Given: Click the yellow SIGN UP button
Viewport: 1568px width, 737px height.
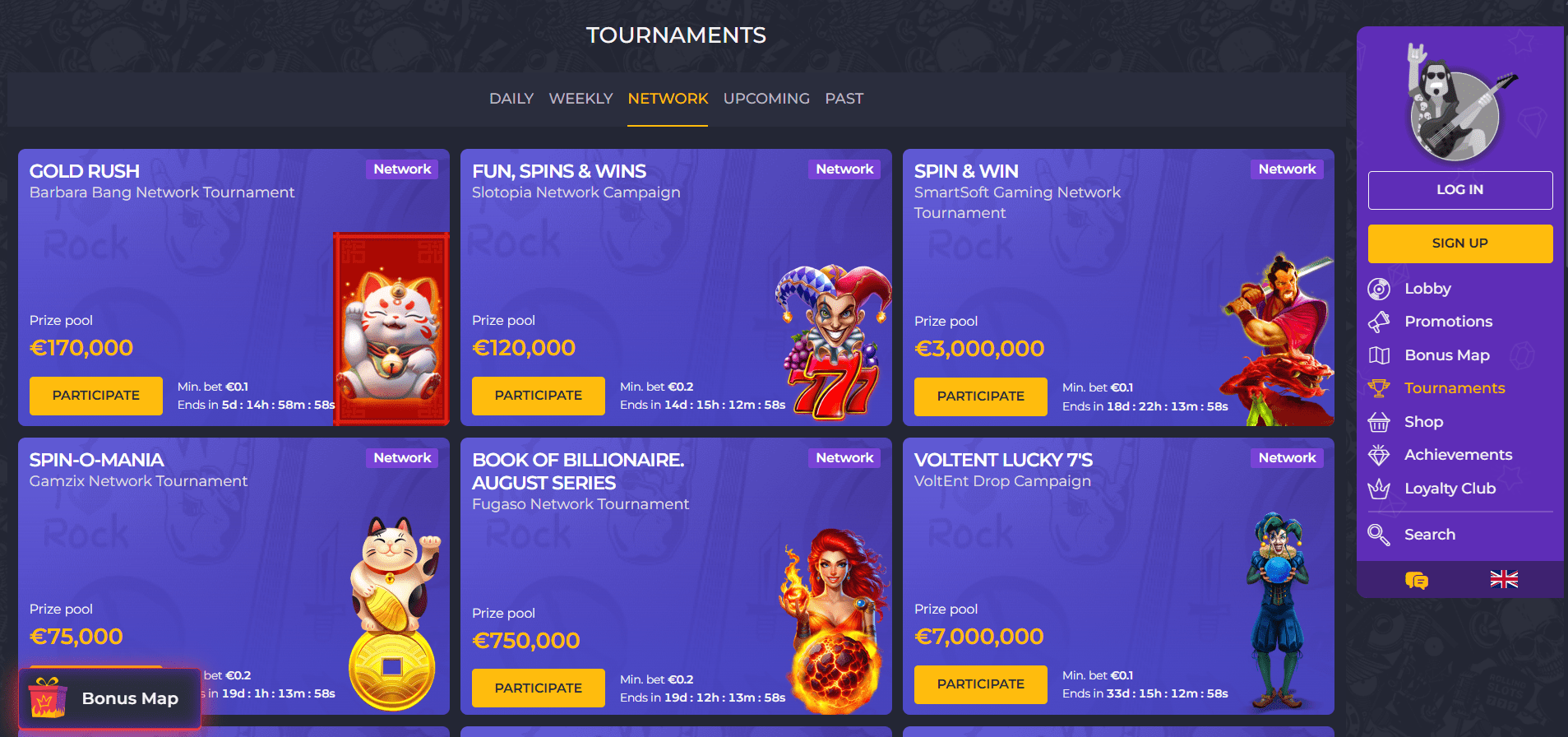Looking at the screenshot, I should pos(1460,243).
